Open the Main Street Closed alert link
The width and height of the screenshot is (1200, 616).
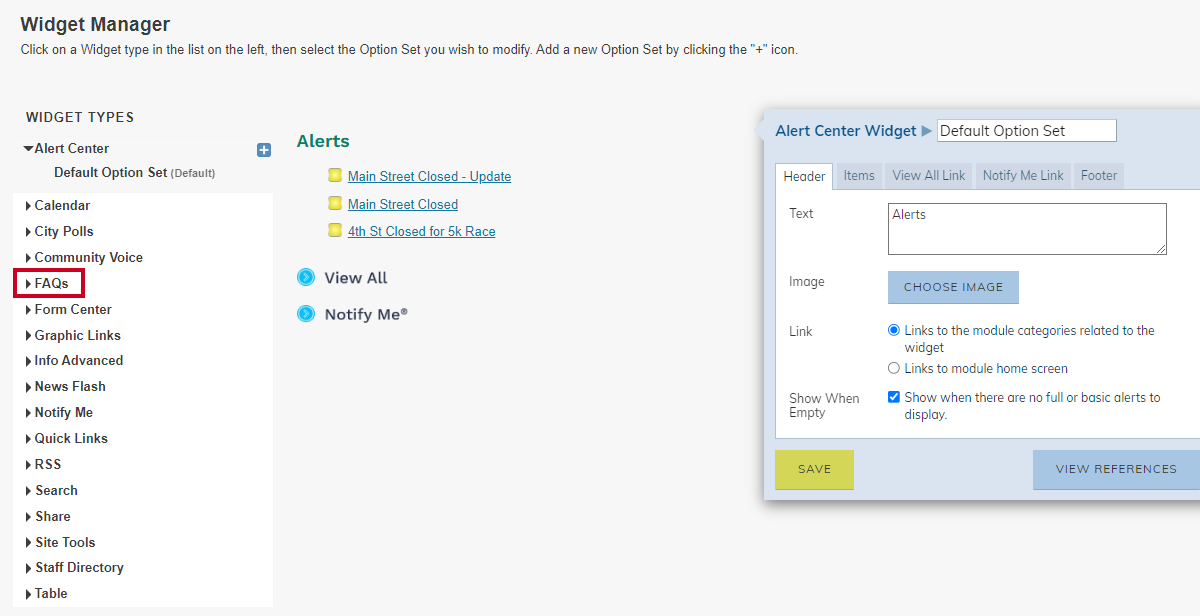pos(403,204)
